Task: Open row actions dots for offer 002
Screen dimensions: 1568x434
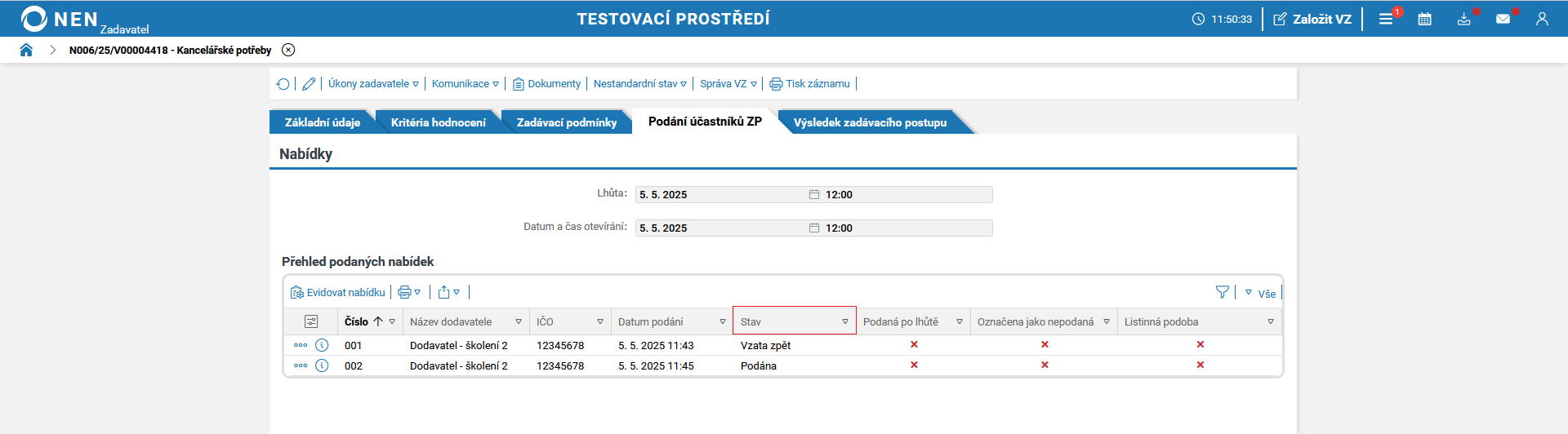Action: click(301, 365)
